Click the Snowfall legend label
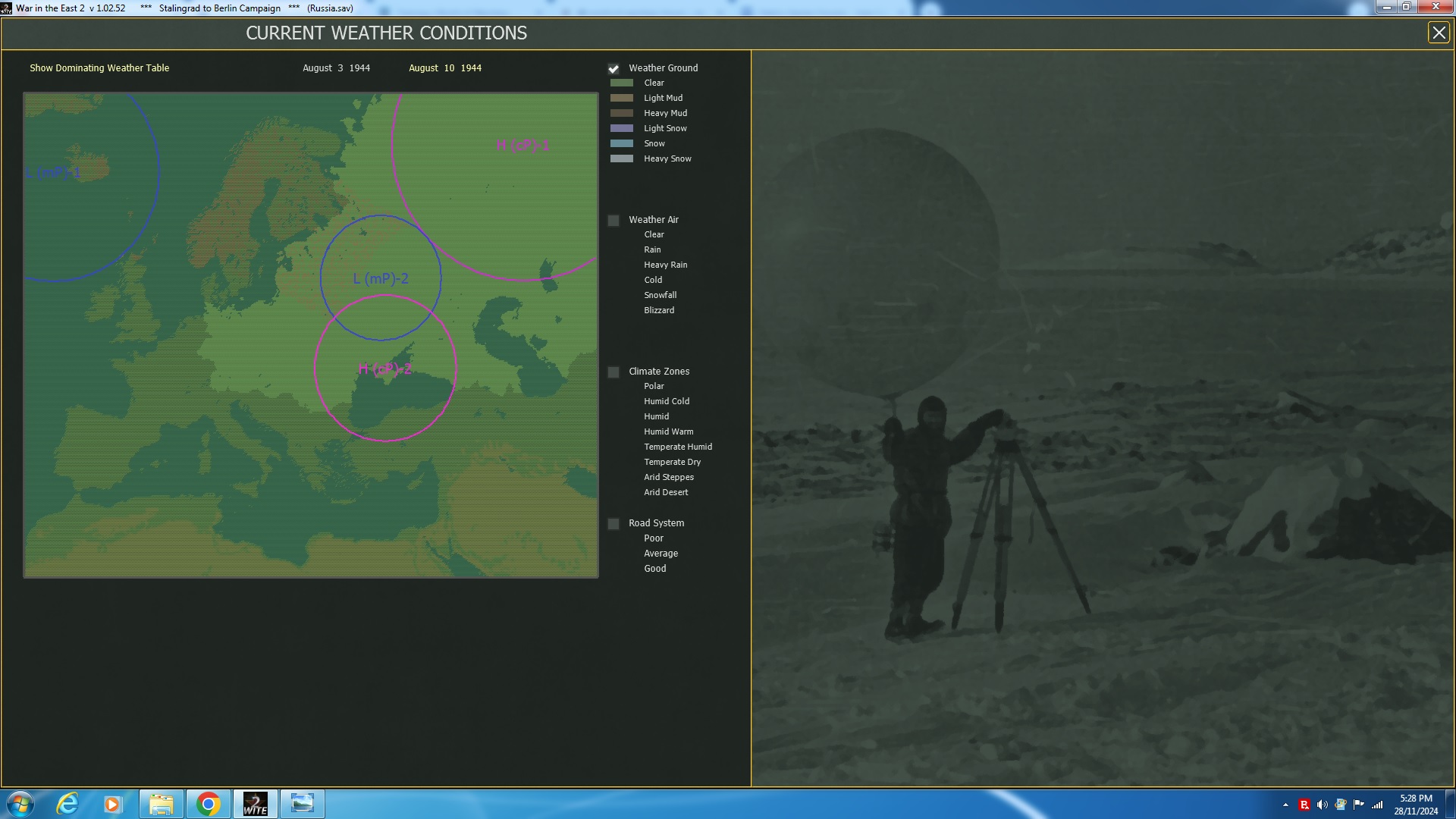Screen dimensions: 1456x819 [661, 295]
